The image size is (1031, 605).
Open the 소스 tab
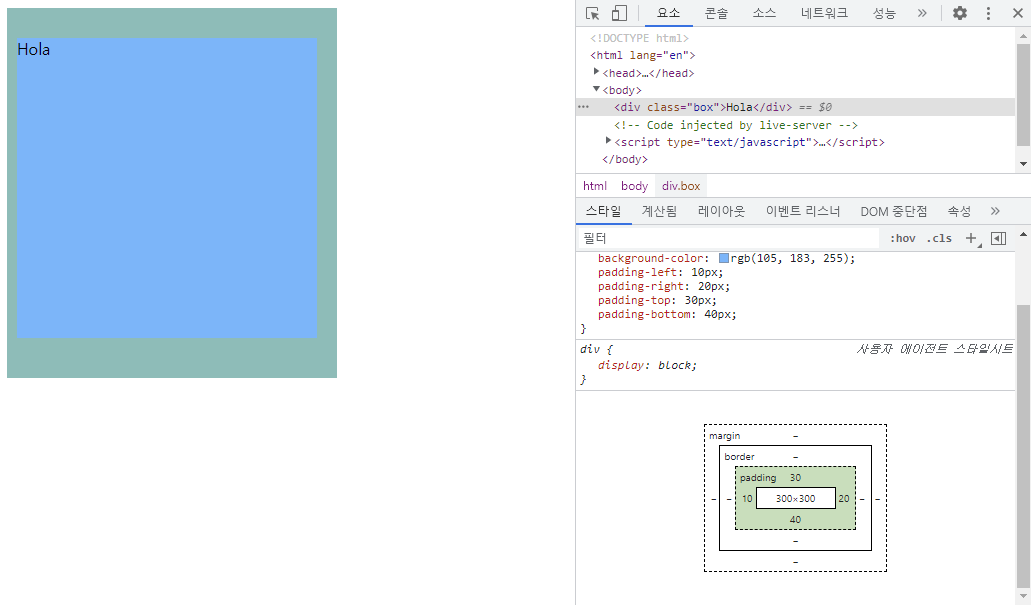764,13
